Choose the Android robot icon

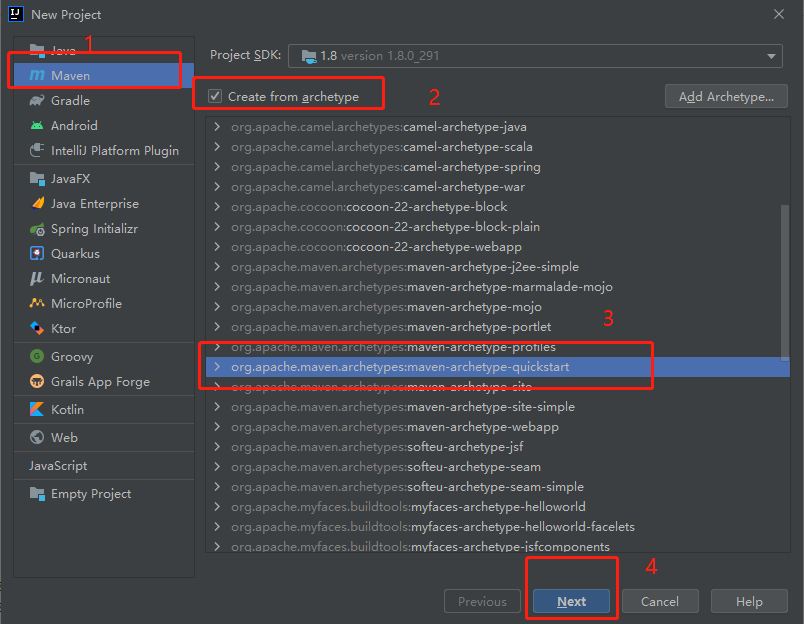tap(37, 125)
